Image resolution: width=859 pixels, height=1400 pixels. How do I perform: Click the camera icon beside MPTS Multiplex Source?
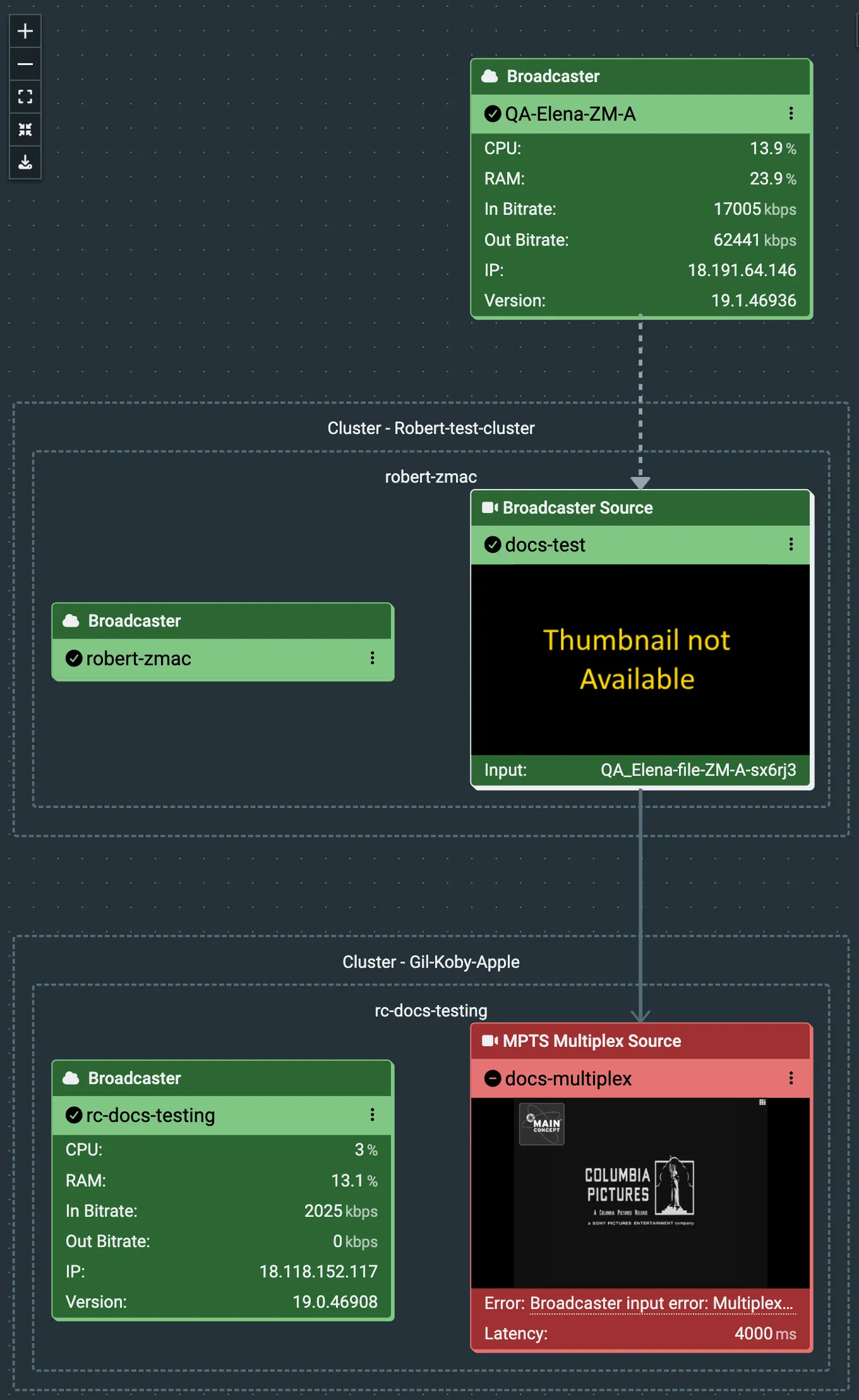click(x=490, y=1041)
